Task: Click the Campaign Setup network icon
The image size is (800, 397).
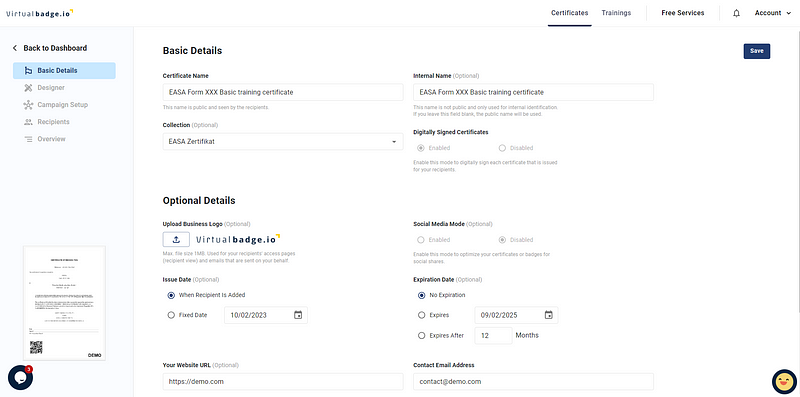Action: (28, 105)
